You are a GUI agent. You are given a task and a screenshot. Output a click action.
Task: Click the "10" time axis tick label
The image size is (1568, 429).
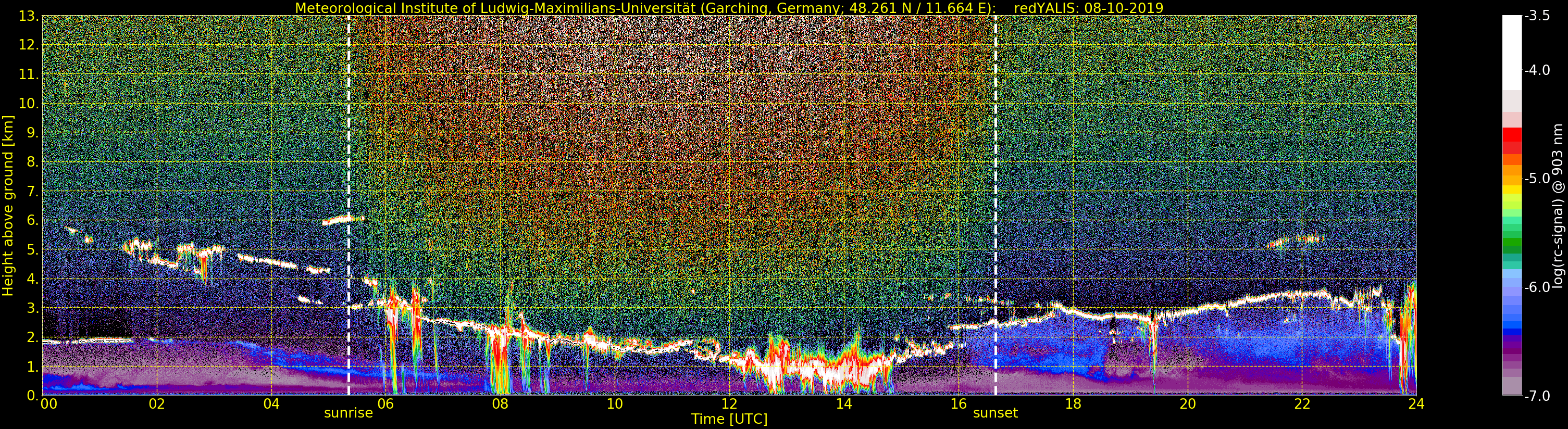615,403
